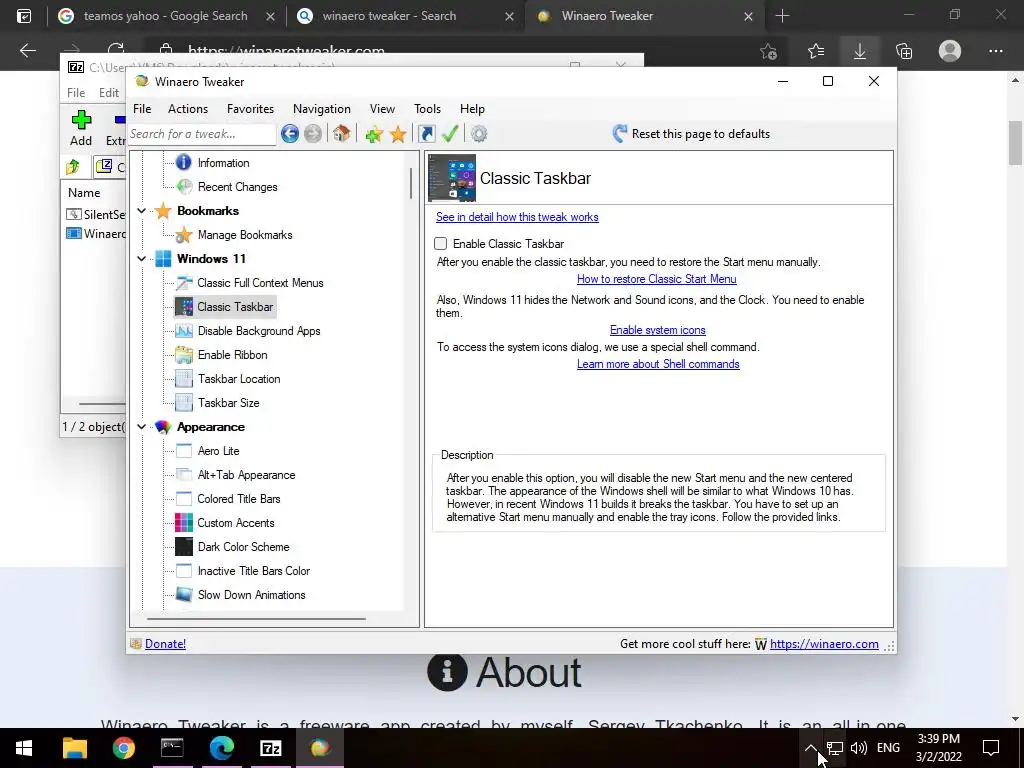Open browser Collections icon
Viewport: 1024px width, 768px height.
point(904,51)
